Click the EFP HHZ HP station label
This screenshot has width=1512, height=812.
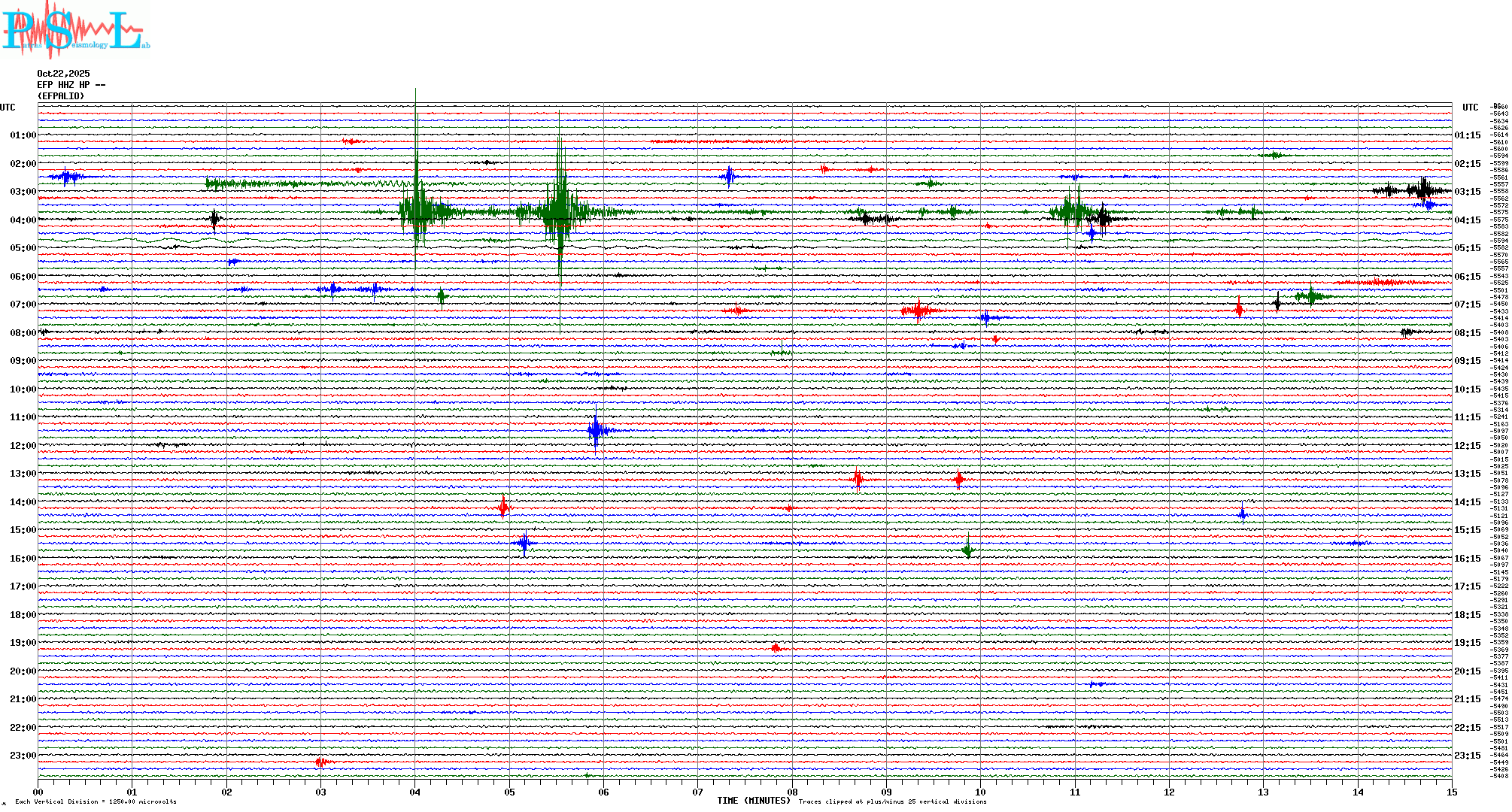(x=71, y=85)
